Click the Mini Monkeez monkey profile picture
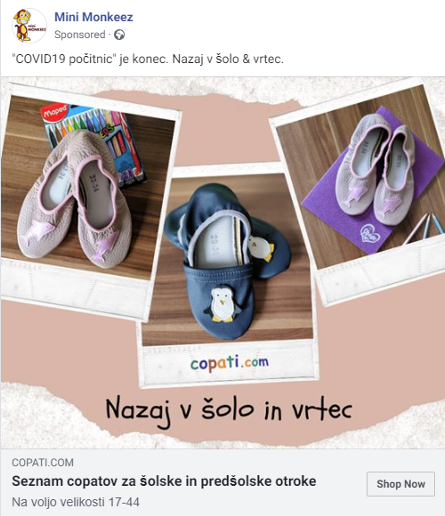 (29, 26)
